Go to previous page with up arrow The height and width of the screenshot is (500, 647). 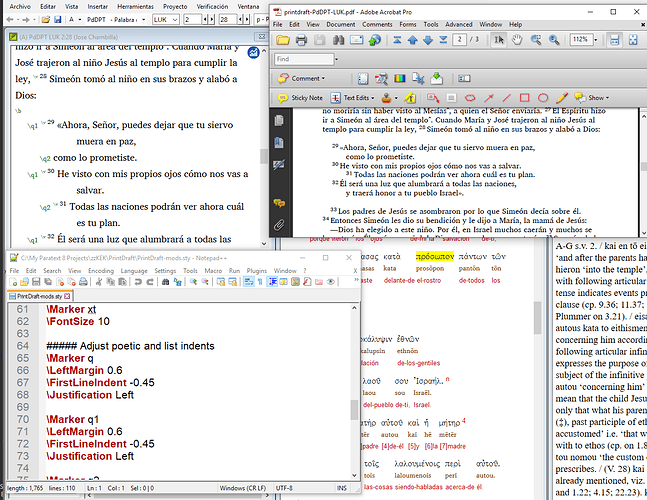(412, 40)
